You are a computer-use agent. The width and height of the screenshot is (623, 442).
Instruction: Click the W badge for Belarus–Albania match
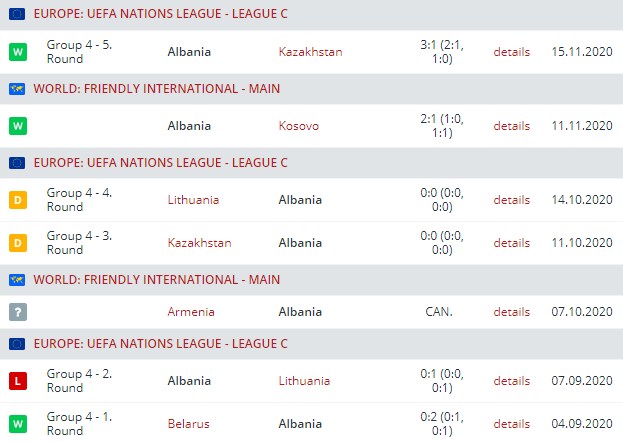tap(17, 424)
